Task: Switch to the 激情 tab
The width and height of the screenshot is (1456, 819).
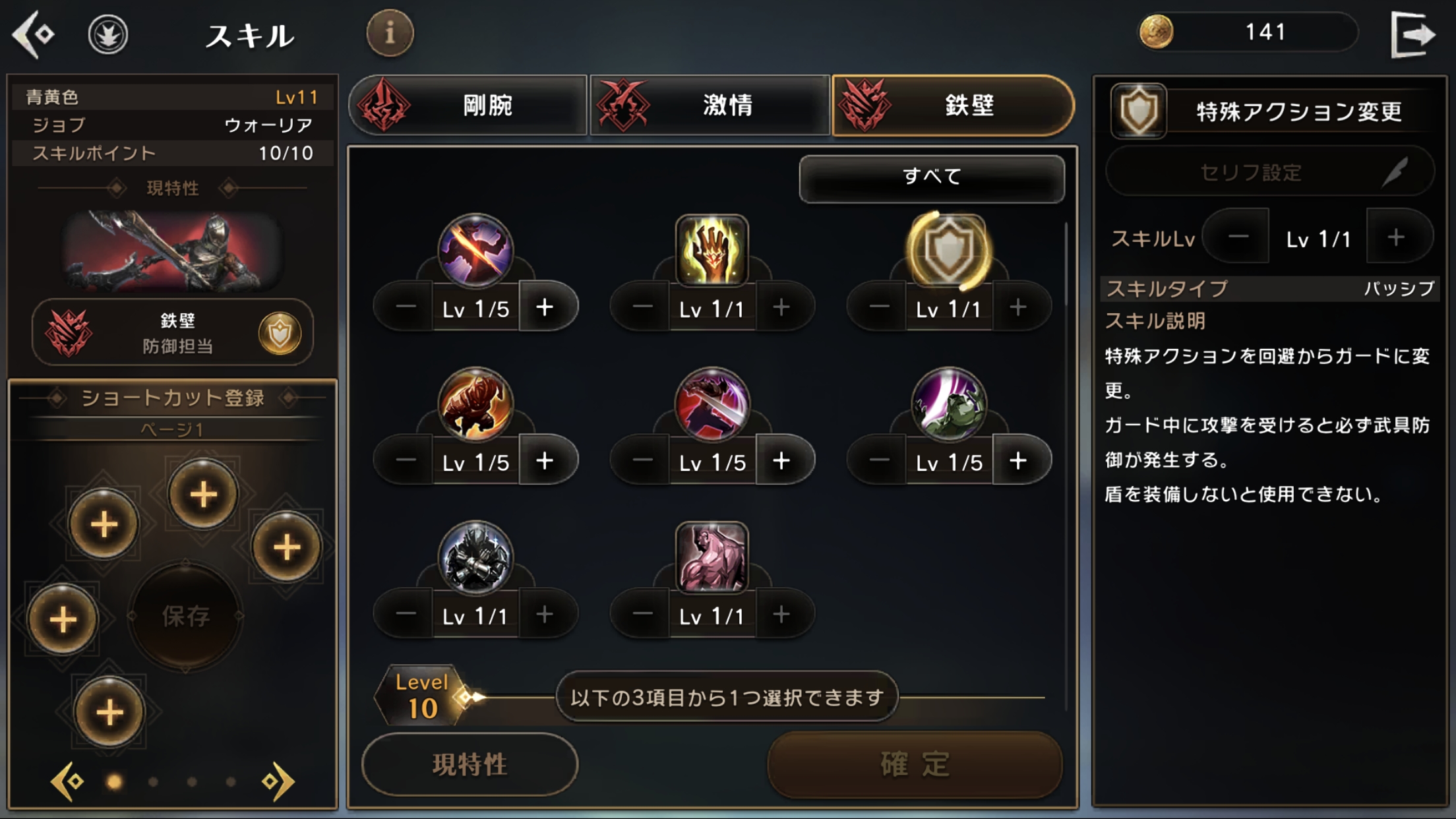Action: [710, 106]
